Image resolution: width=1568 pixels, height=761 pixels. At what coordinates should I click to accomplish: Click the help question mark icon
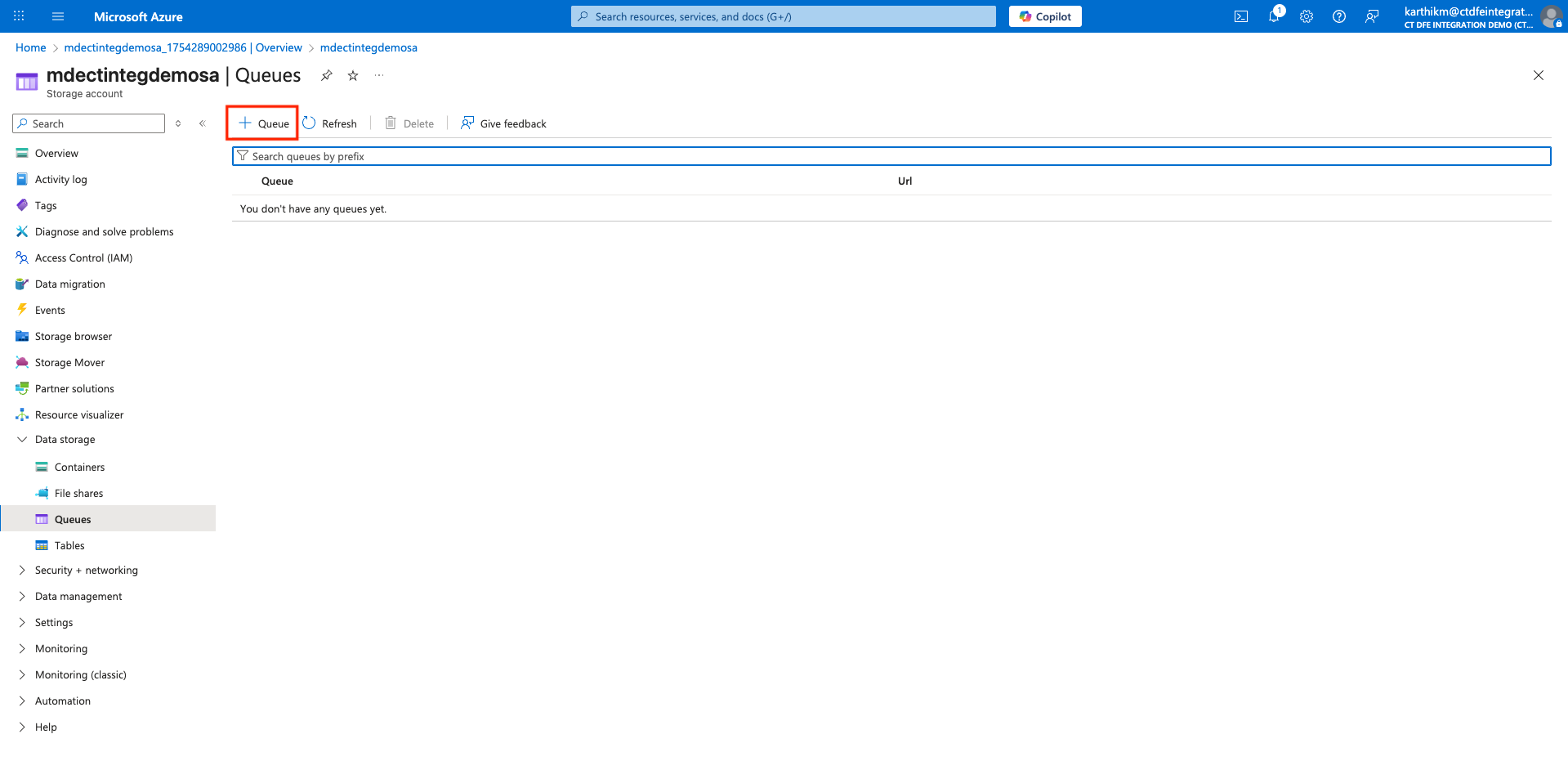1338,16
